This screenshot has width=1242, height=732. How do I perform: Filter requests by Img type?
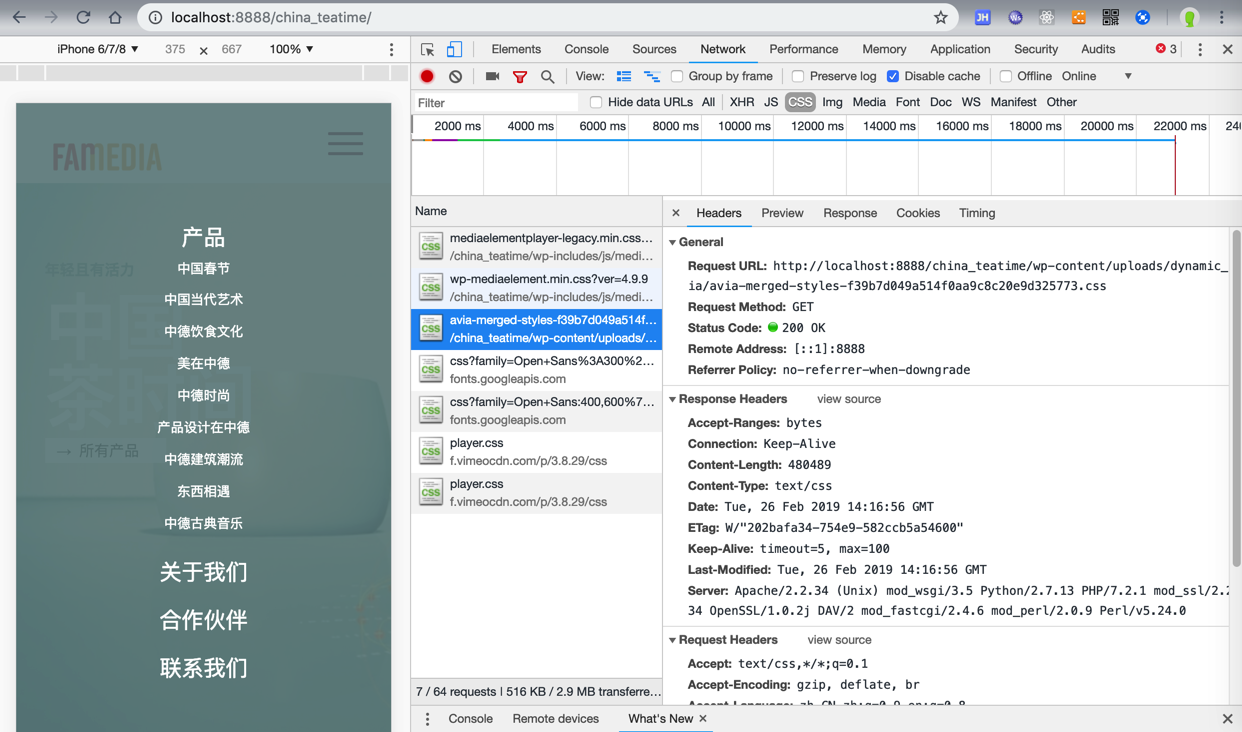832,102
